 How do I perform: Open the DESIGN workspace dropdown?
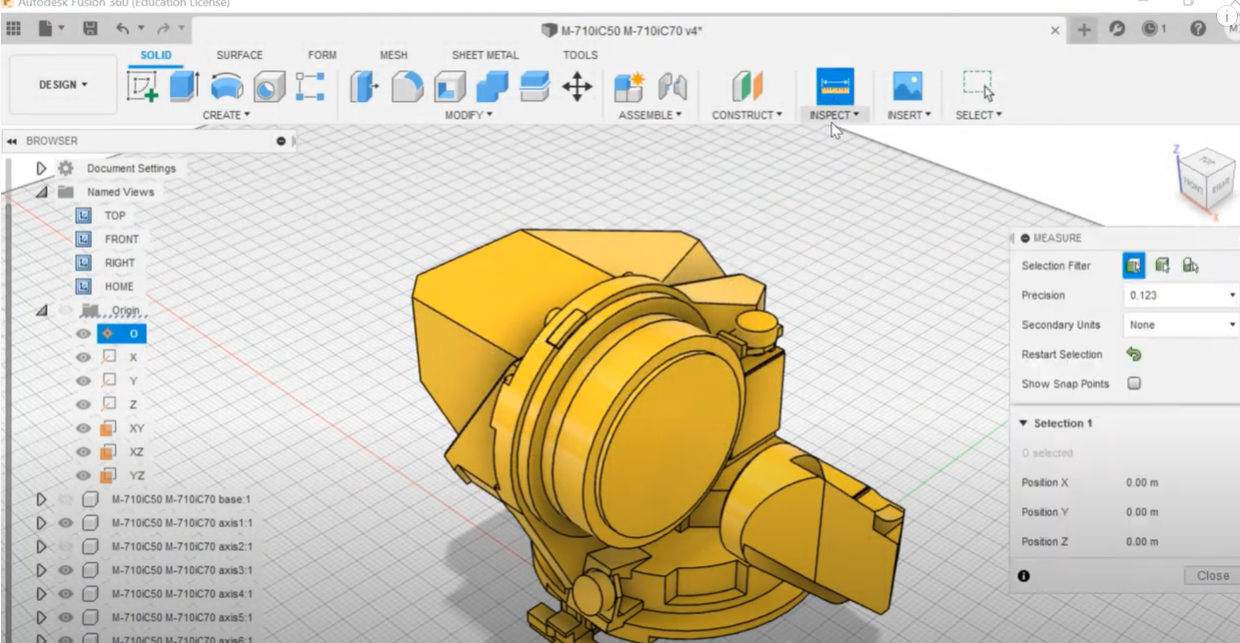pyautogui.click(x=64, y=85)
